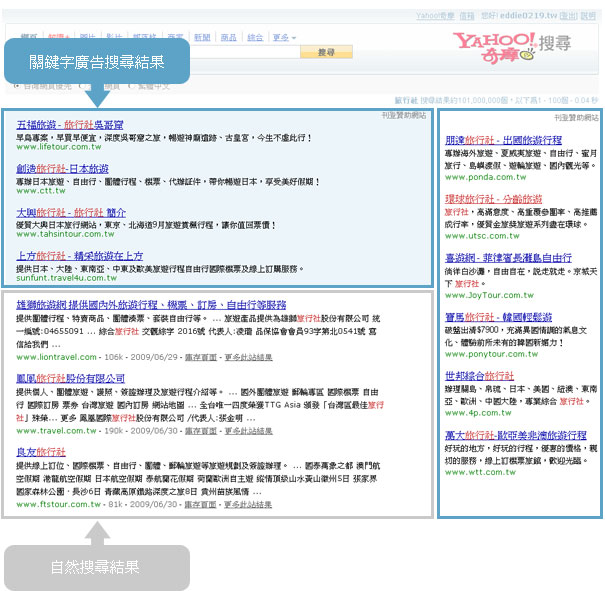This screenshot has height=591, width=605.
Task: Open 更多此站結果 for ftstour.com.tw
Action: [x=248, y=504]
